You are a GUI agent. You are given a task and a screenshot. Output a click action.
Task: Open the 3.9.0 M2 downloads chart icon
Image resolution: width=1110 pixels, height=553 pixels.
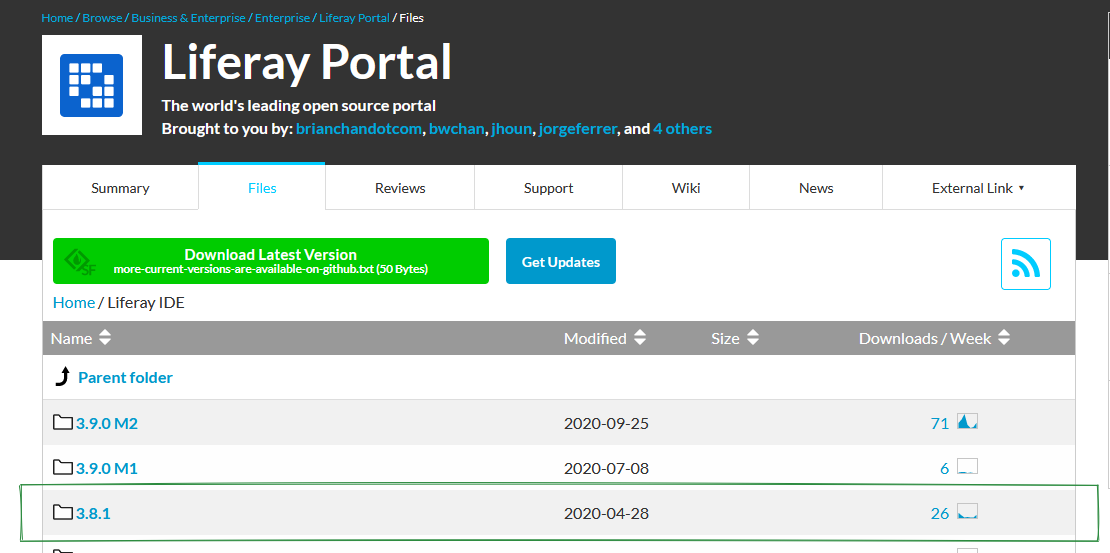tap(967, 422)
